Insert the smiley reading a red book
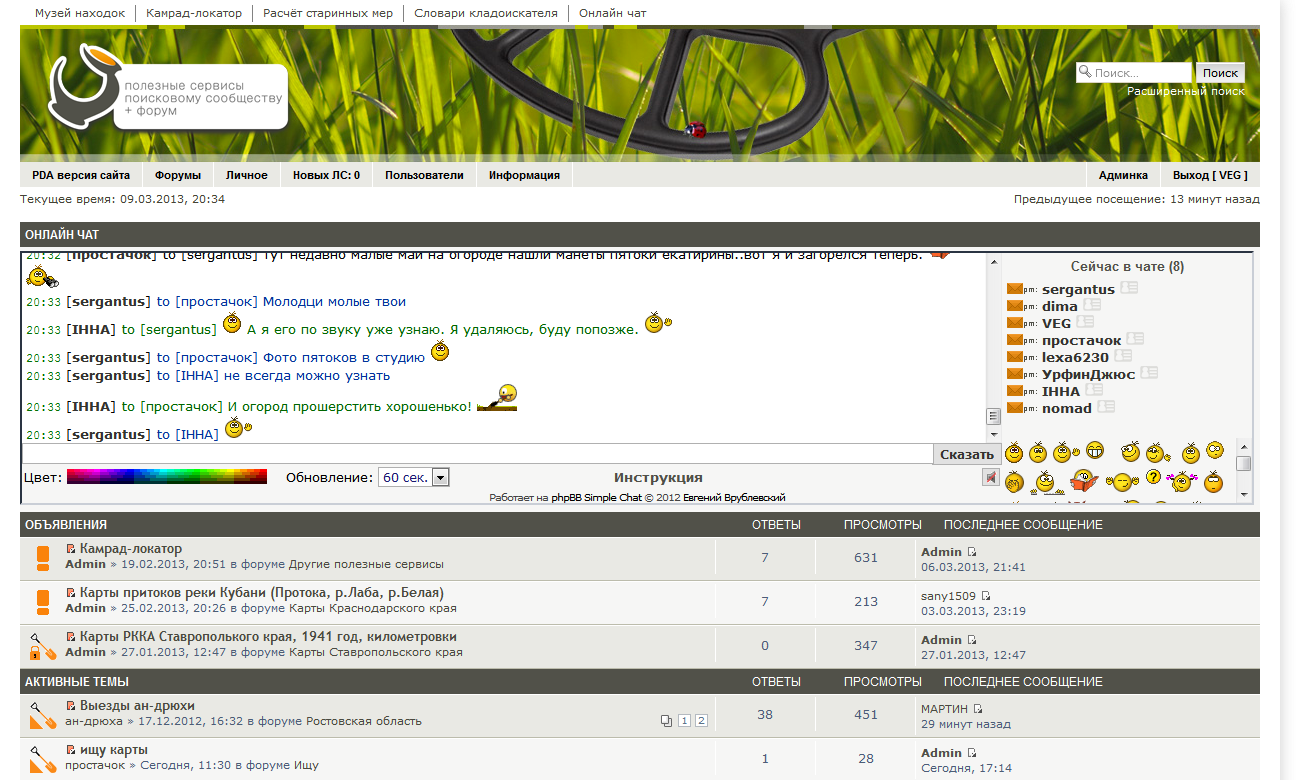The width and height of the screenshot is (1297, 780). tap(1084, 482)
